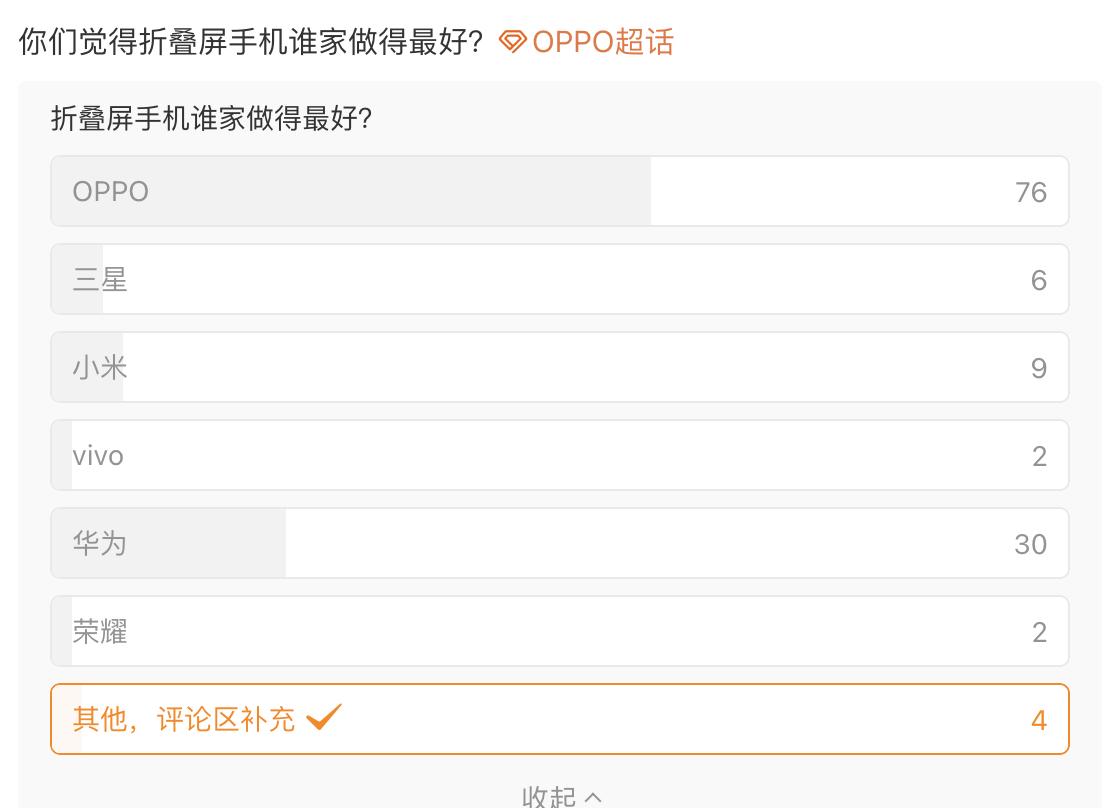Click the 收起 collapse text
Screen dimensions: 1110x808
click(x=549, y=797)
